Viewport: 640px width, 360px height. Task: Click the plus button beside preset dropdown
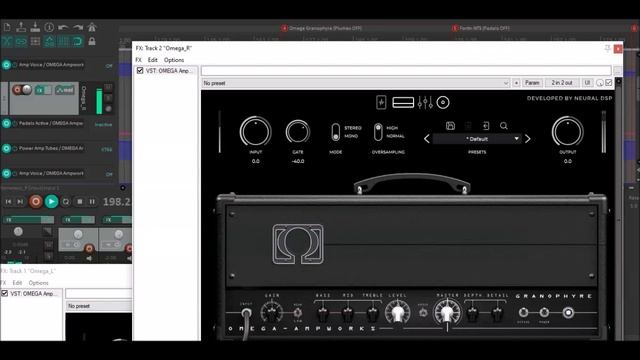[516, 83]
